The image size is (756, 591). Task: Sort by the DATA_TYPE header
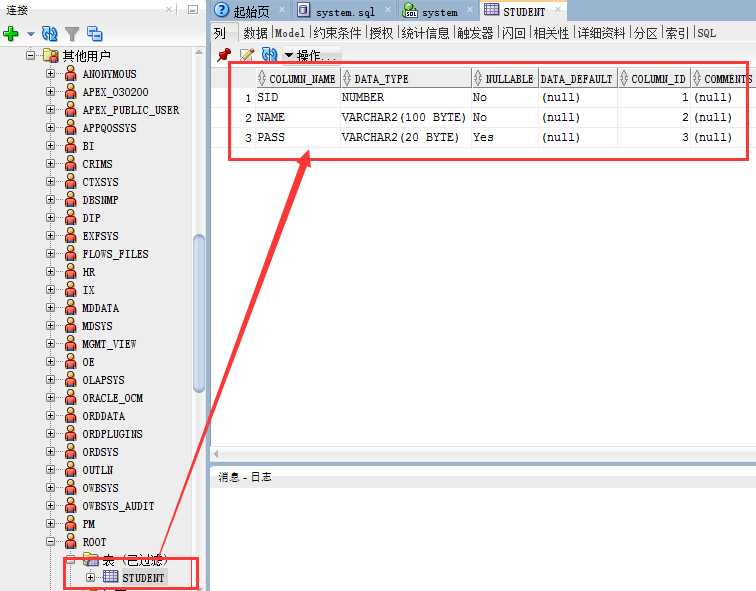pyautogui.click(x=405, y=79)
